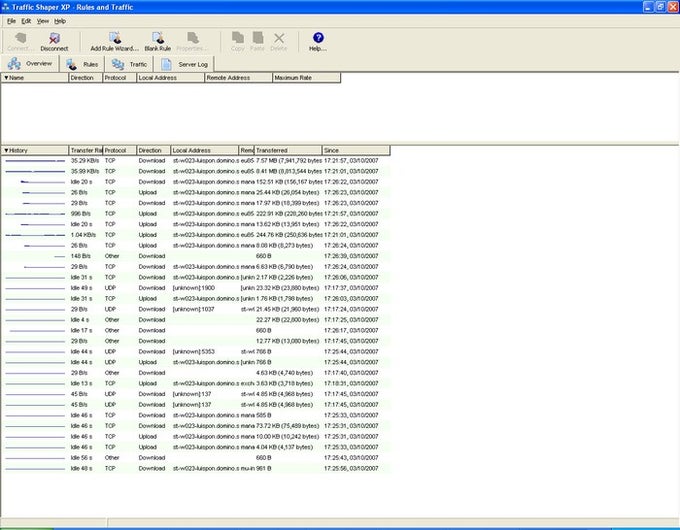Click the greyed Connect toolbar icon

tap(20, 42)
